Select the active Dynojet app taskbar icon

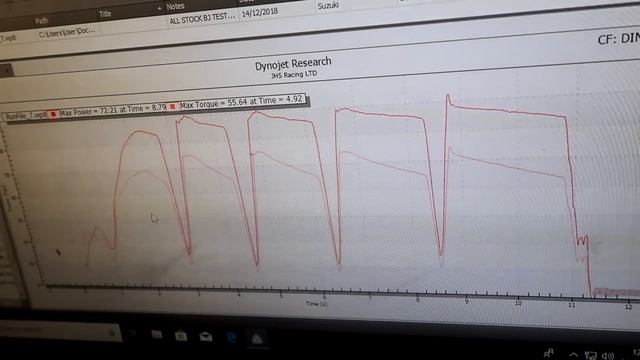tap(257, 338)
